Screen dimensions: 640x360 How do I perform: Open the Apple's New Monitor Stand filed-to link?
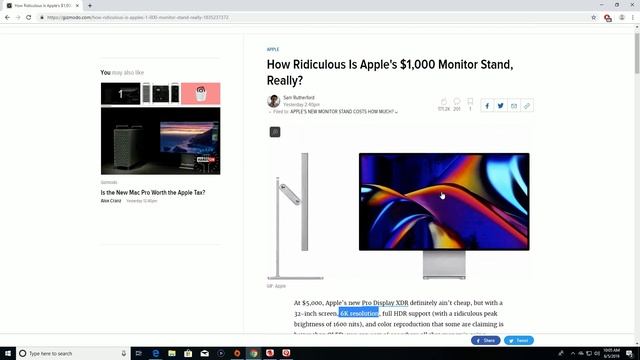click(x=342, y=111)
